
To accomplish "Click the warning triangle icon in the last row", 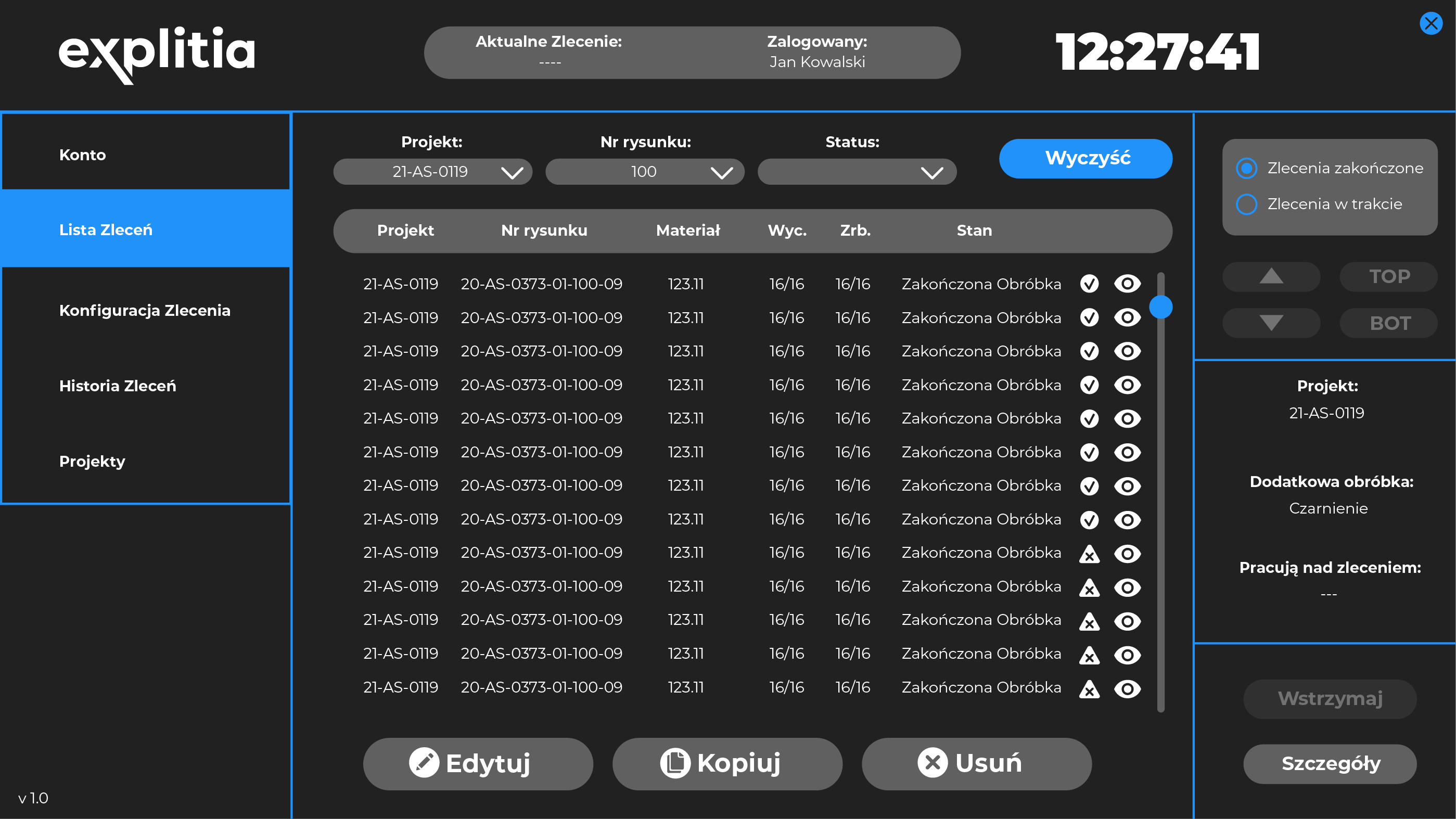I will [1089, 688].
